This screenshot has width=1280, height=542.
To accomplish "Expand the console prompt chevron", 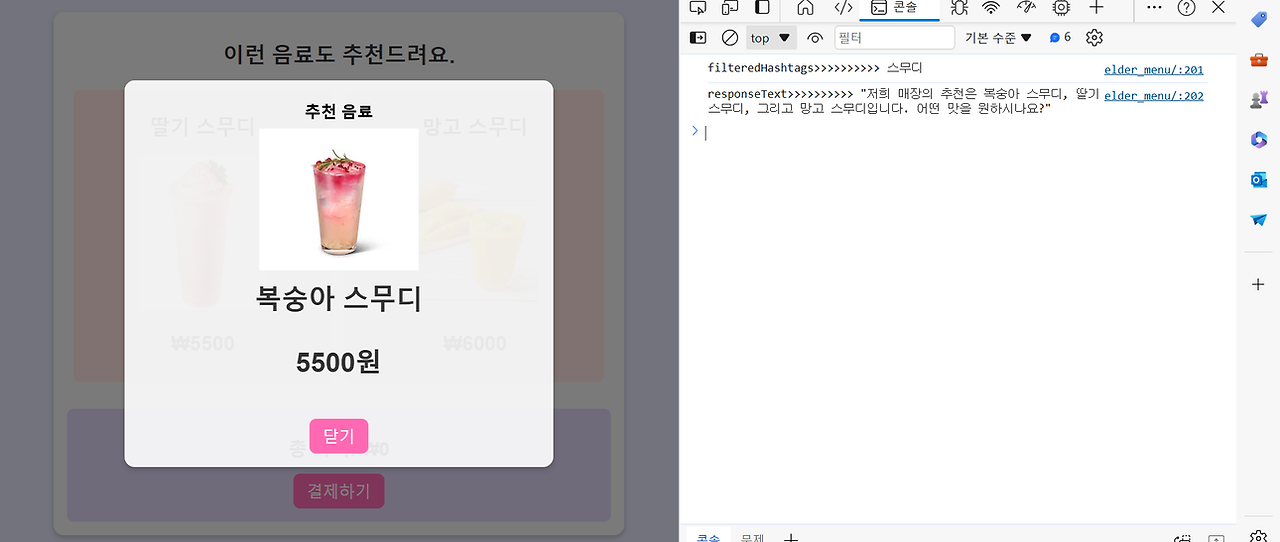I will point(694,131).
